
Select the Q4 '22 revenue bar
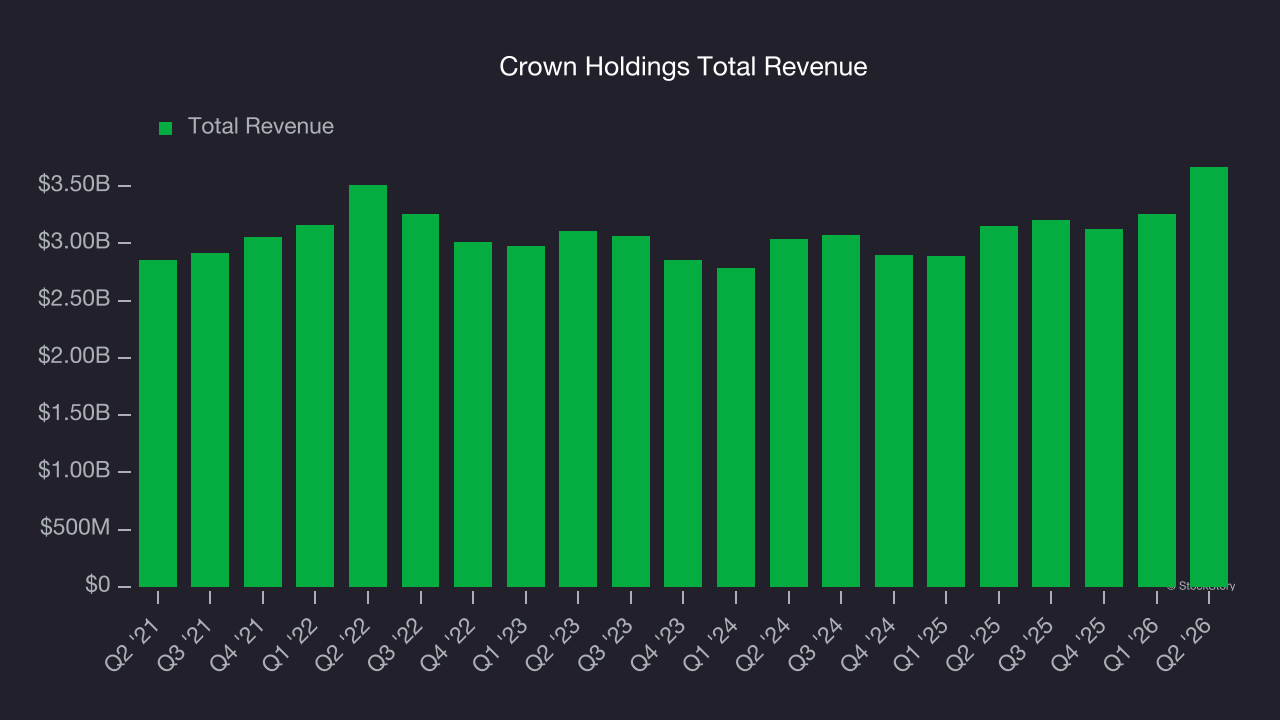click(473, 414)
